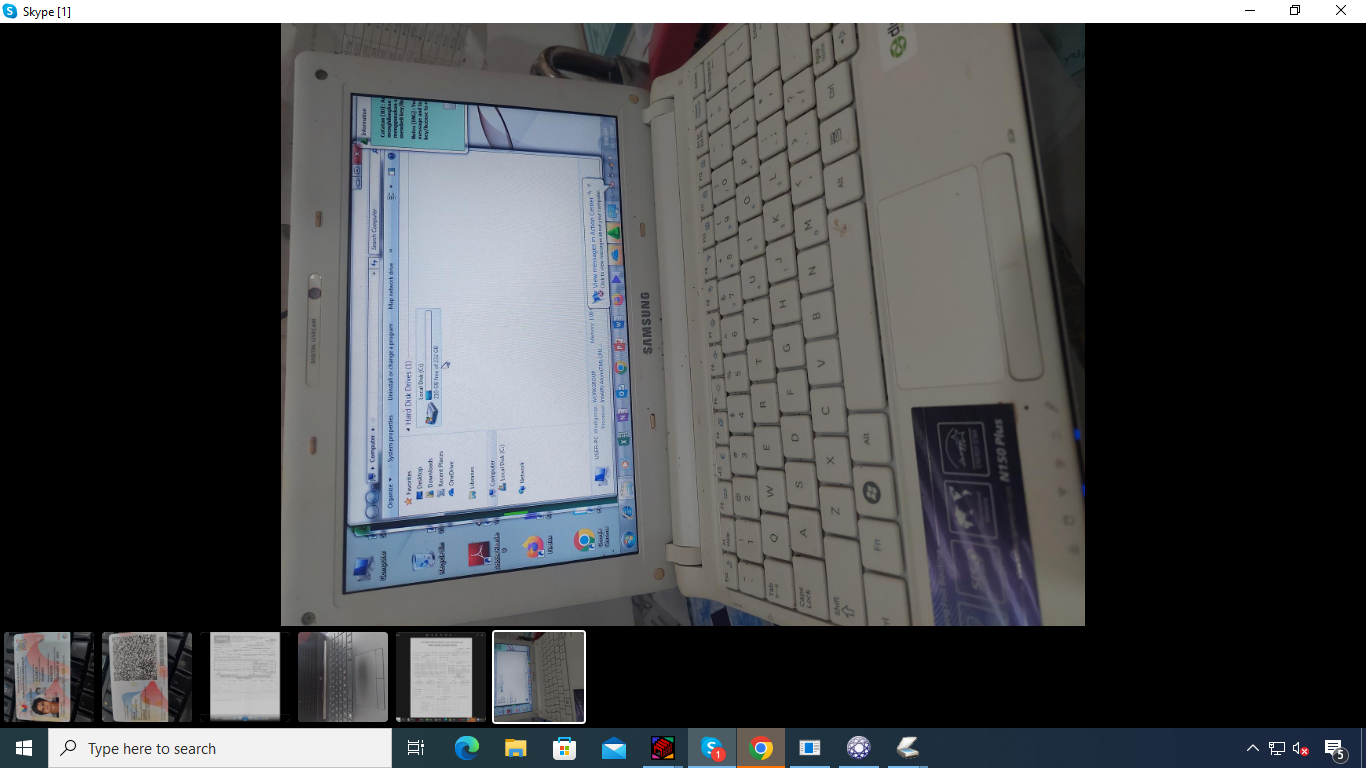Open the scanner app taskbar icon

[908, 748]
